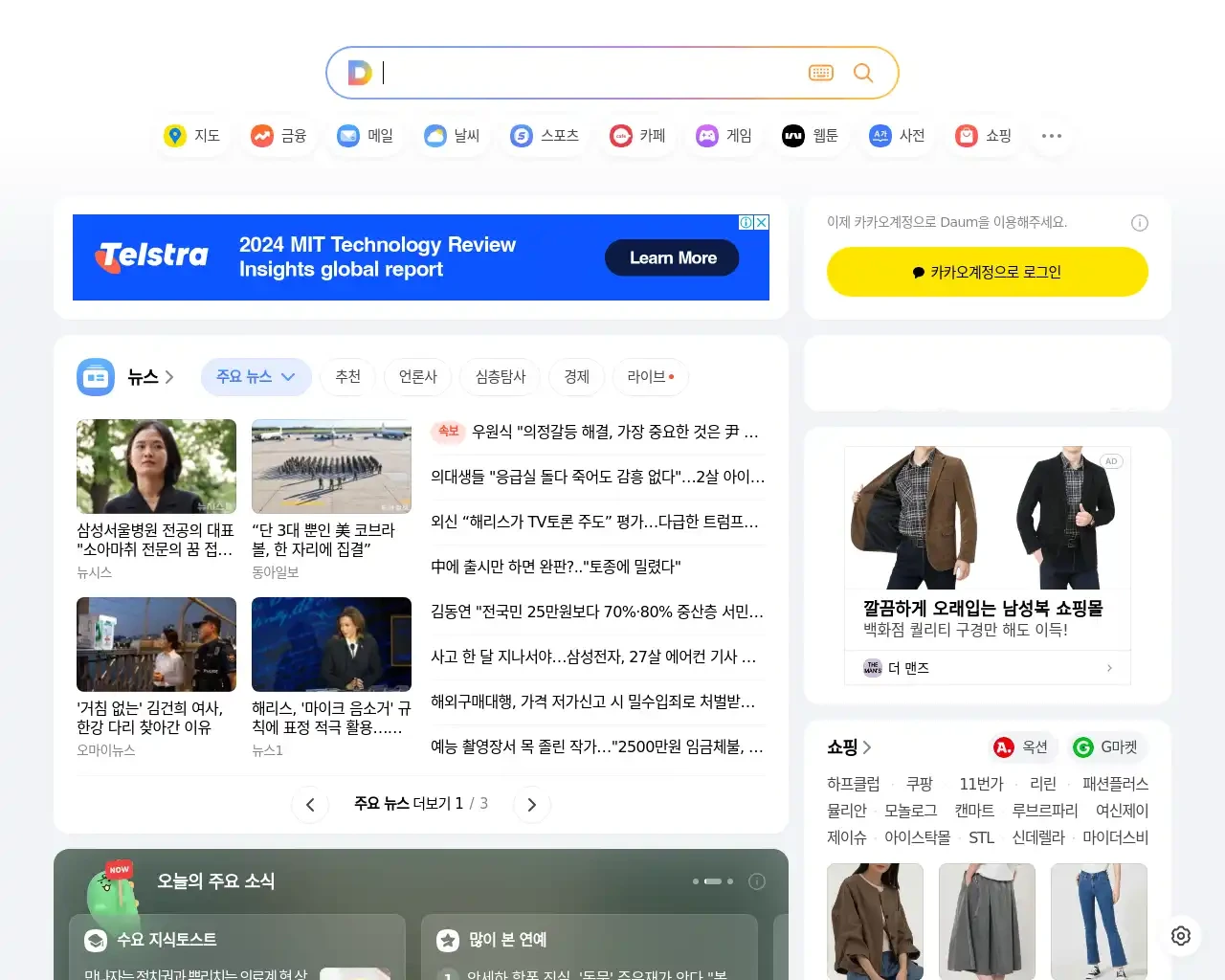This screenshot has height=980, width=1225.
Task: Click the search magnifier icon
Action: (x=863, y=73)
